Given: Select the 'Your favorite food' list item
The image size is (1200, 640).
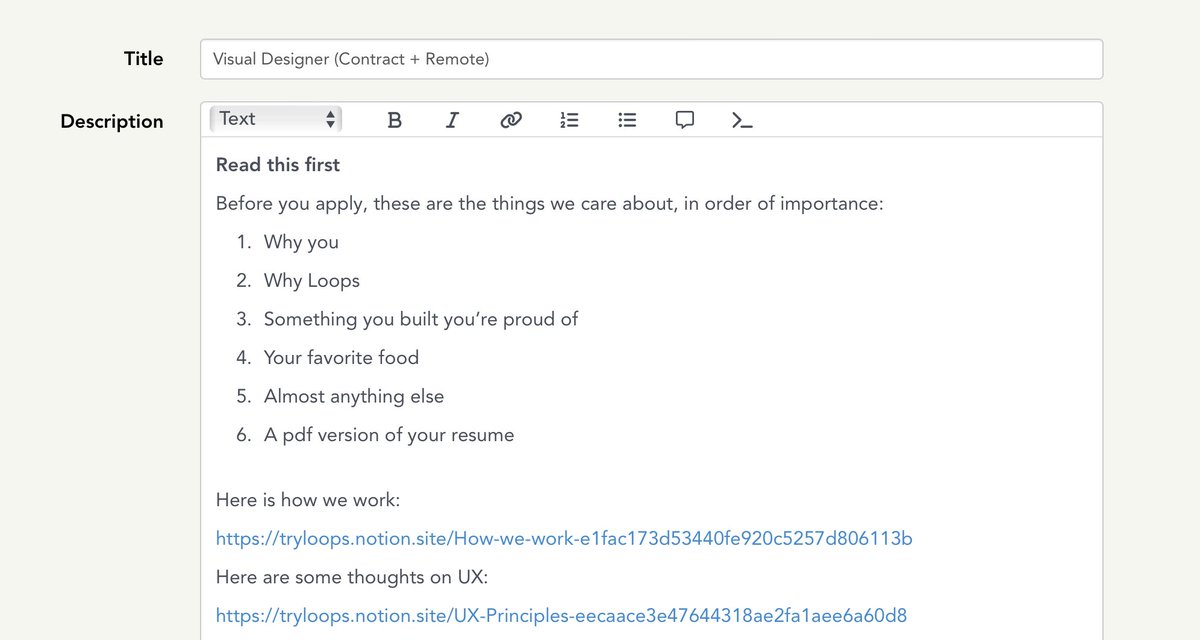Looking at the screenshot, I should [341, 358].
